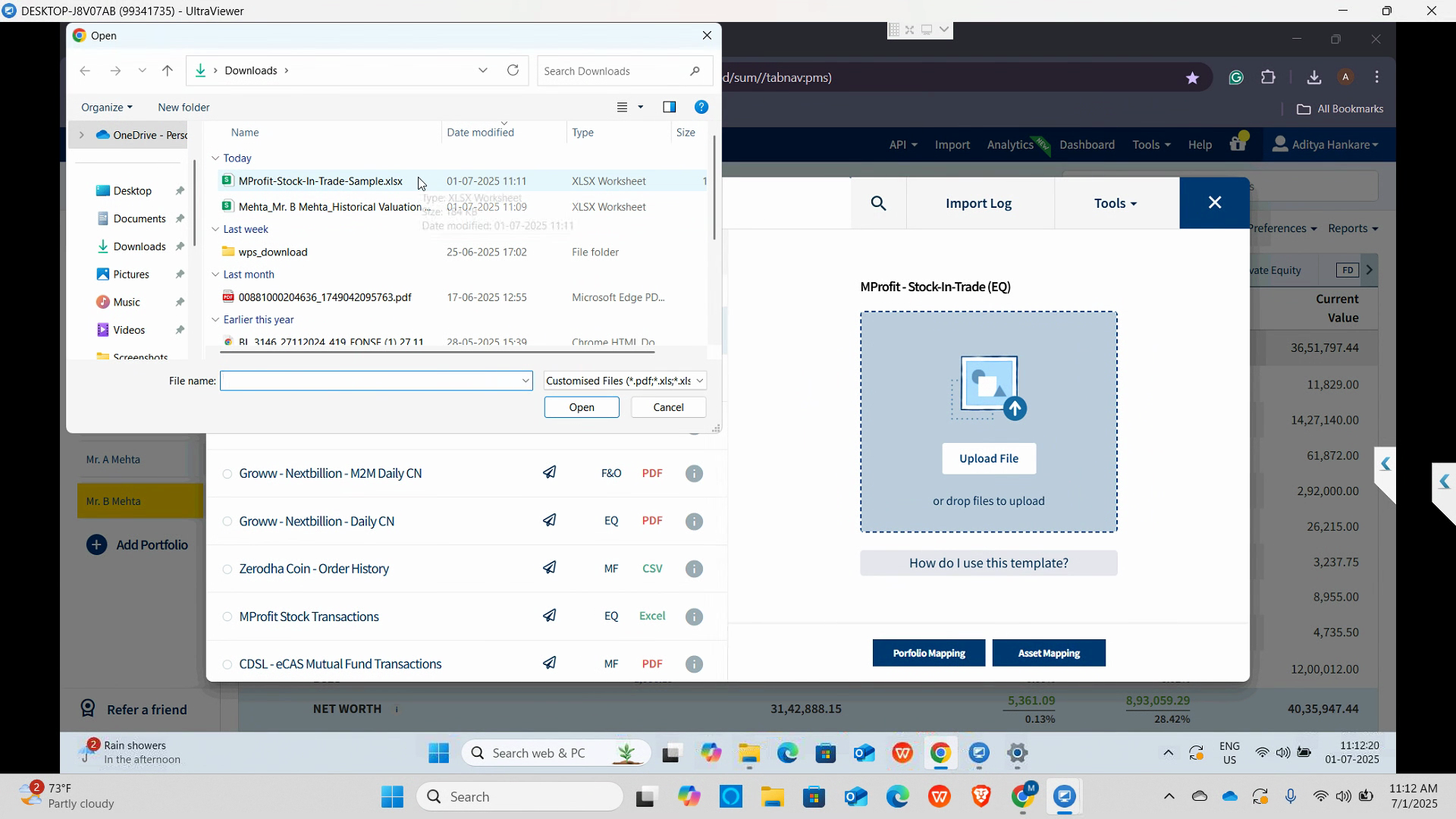Image resolution: width=1456 pixels, height=819 pixels.
Task: Go to Dashboard menu item
Action: point(1087,144)
